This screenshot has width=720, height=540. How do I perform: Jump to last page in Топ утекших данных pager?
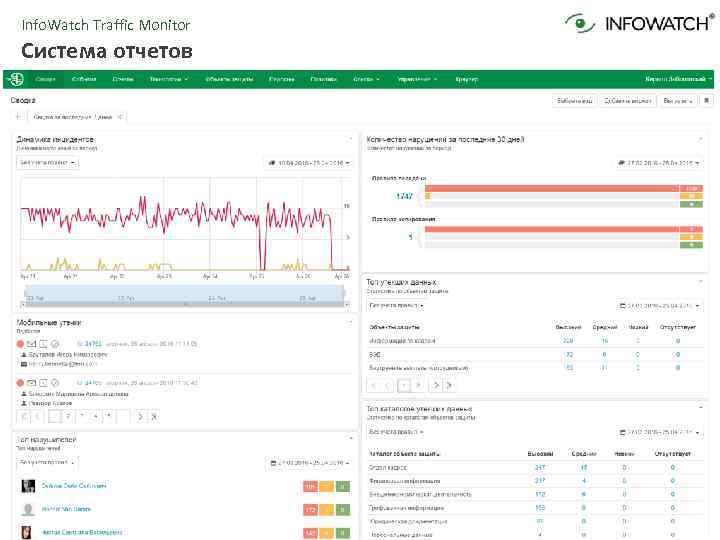(x=449, y=385)
